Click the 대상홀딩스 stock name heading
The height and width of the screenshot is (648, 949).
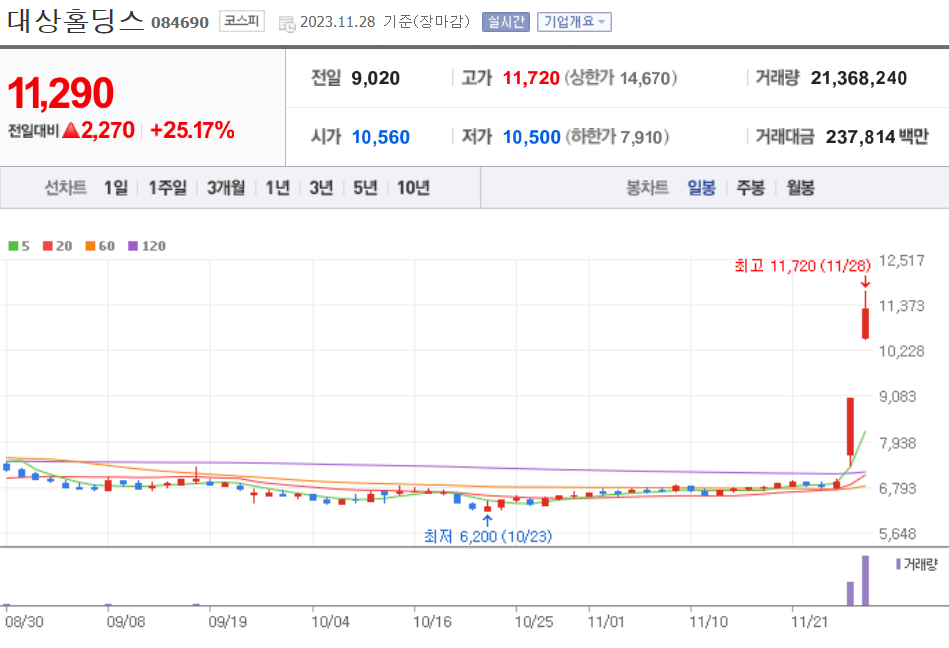(76, 20)
